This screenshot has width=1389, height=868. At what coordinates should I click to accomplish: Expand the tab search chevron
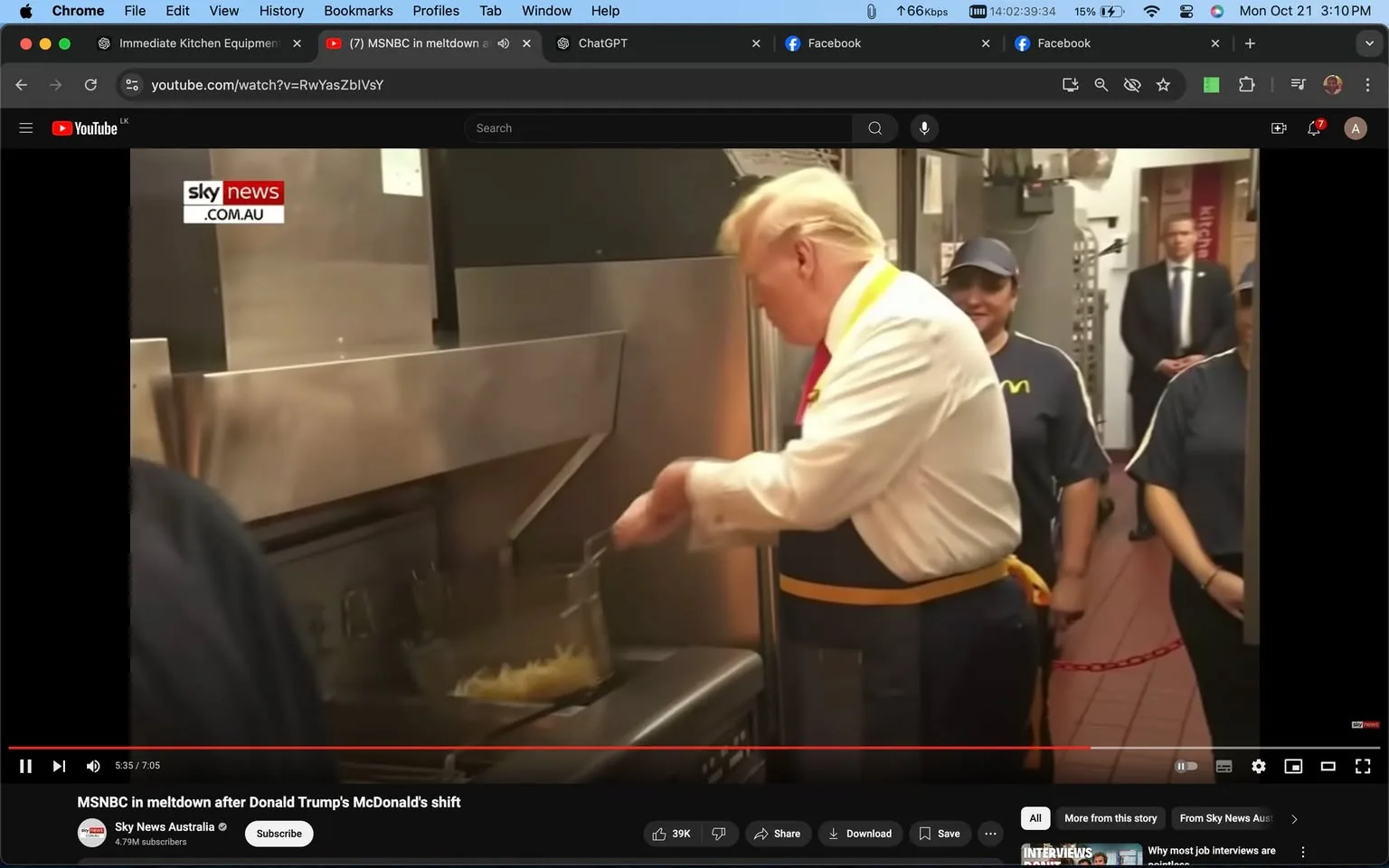point(1368,42)
